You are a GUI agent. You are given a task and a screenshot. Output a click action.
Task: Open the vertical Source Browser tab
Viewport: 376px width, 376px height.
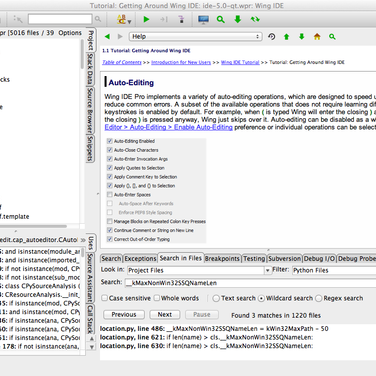[90, 110]
